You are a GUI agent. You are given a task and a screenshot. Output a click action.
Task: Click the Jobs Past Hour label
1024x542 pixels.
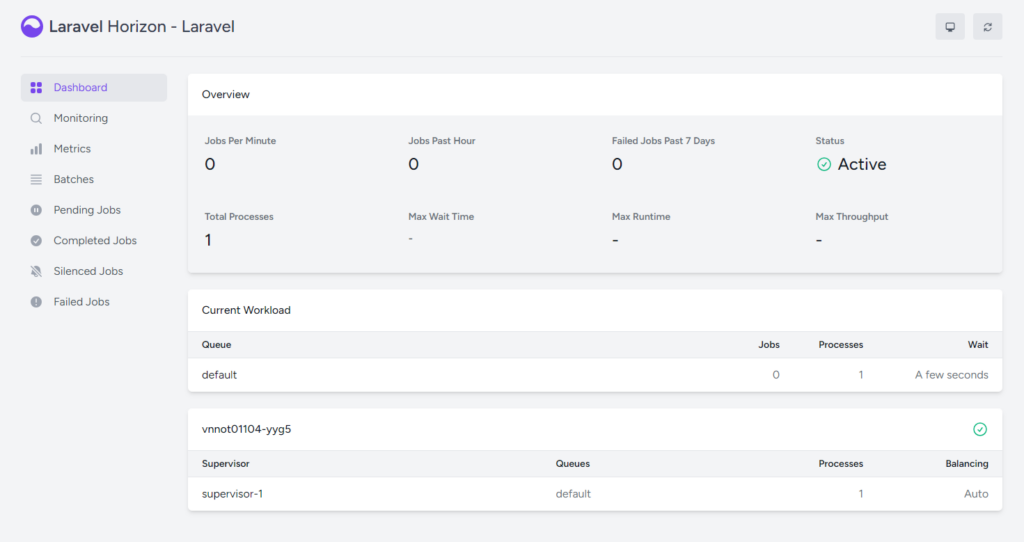441,141
